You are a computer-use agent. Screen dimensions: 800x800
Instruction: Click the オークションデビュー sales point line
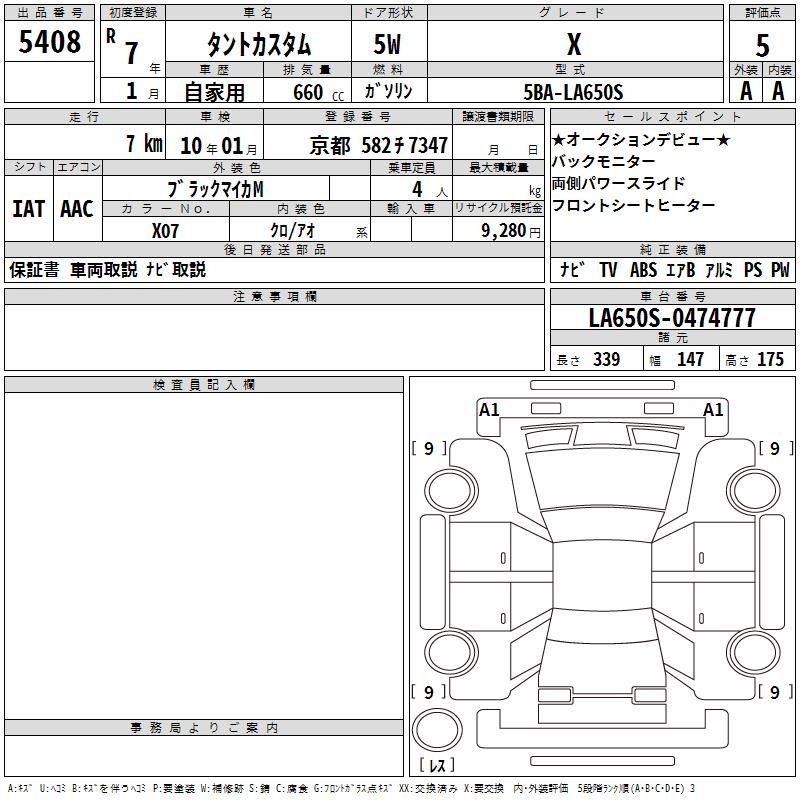pyautogui.click(x=641, y=139)
